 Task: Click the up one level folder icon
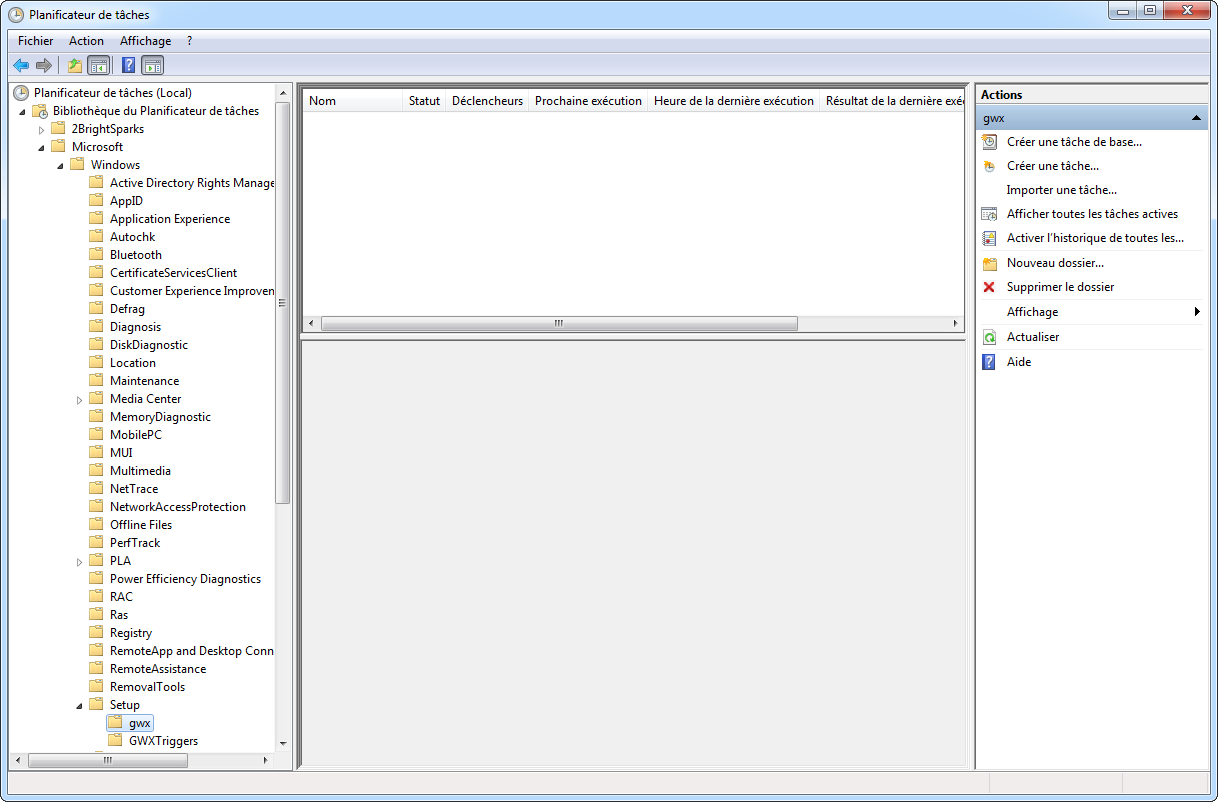74,66
